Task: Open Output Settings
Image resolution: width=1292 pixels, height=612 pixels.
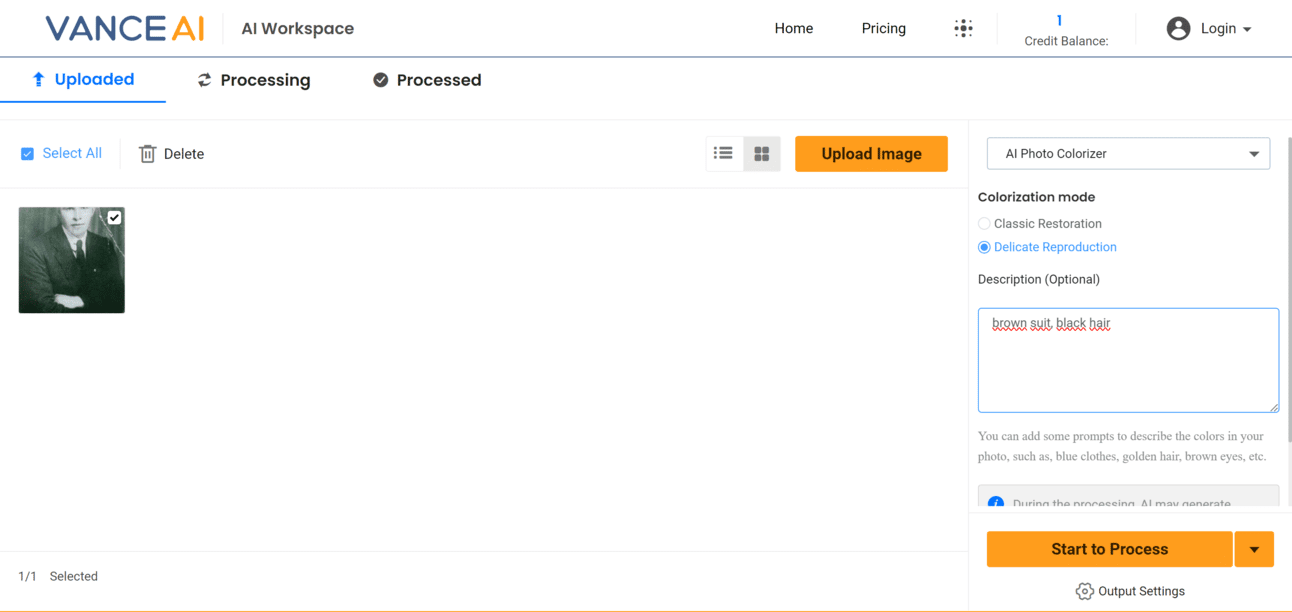Action: (x=1130, y=591)
